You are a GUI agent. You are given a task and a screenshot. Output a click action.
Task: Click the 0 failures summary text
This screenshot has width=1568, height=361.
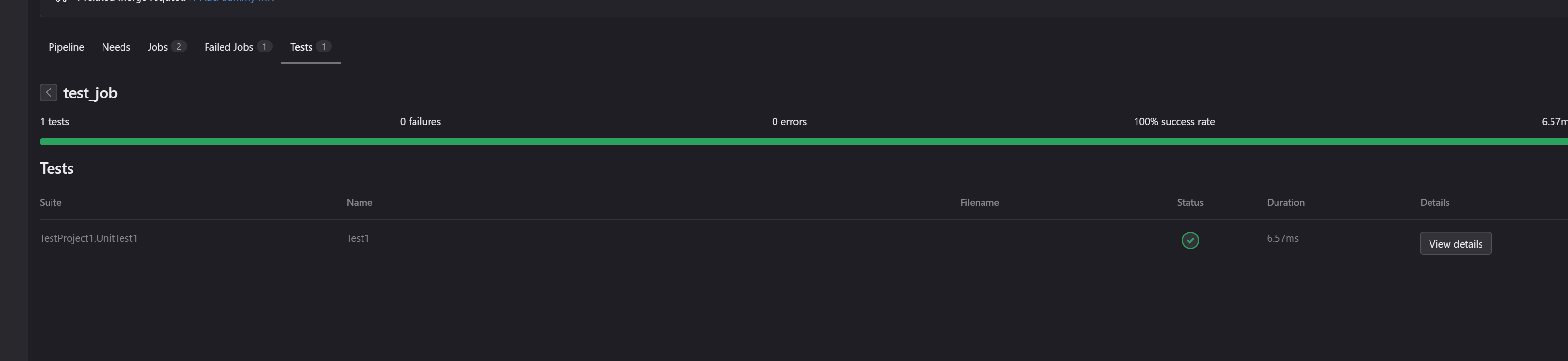(x=421, y=121)
